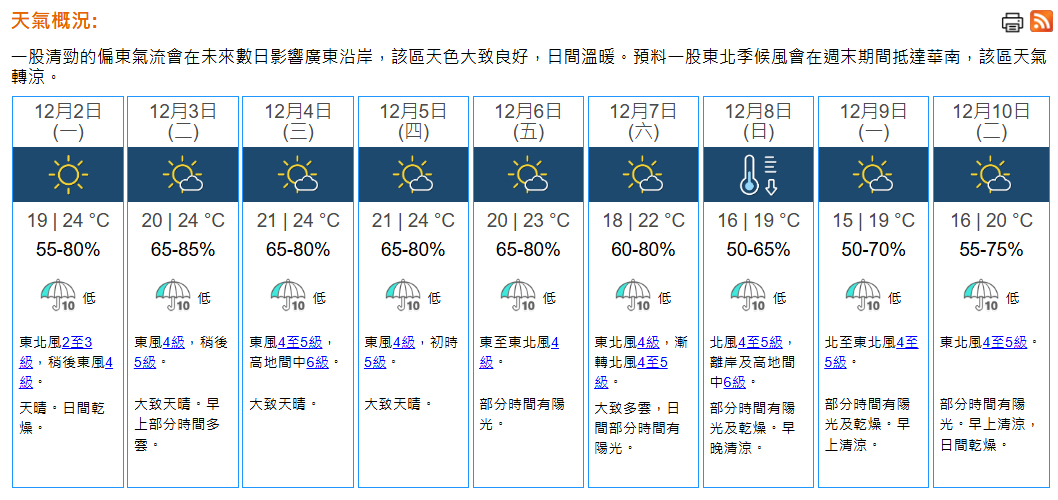The height and width of the screenshot is (500, 1058).
Task: Click the 5級 link in 12月3日 forecast
Action: pyautogui.click(x=145, y=362)
